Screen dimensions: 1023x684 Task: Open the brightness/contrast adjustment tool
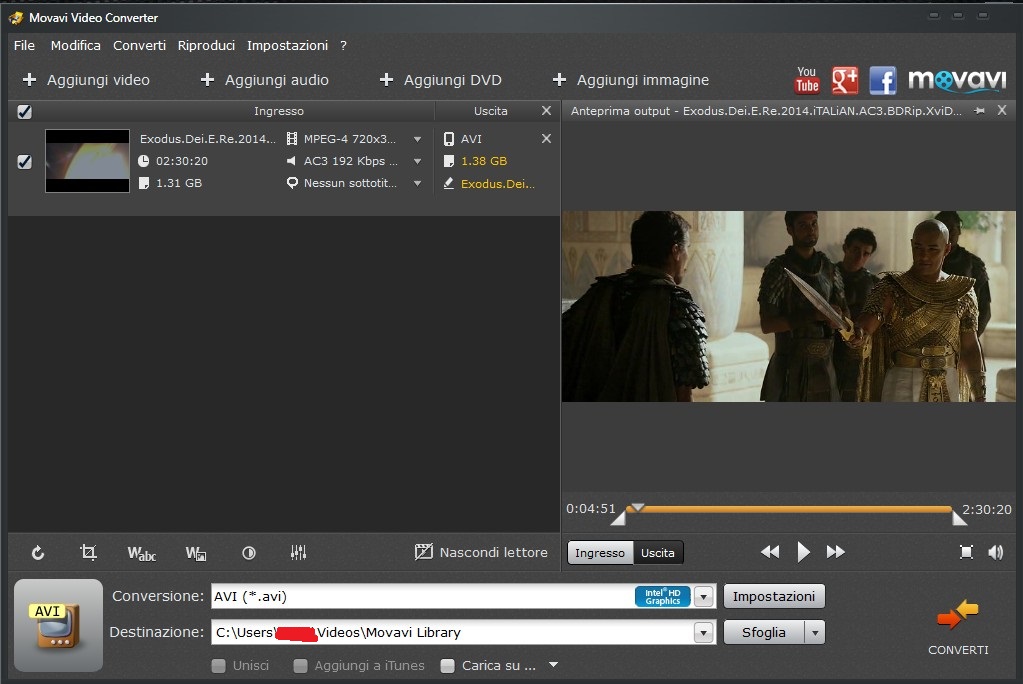249,553
